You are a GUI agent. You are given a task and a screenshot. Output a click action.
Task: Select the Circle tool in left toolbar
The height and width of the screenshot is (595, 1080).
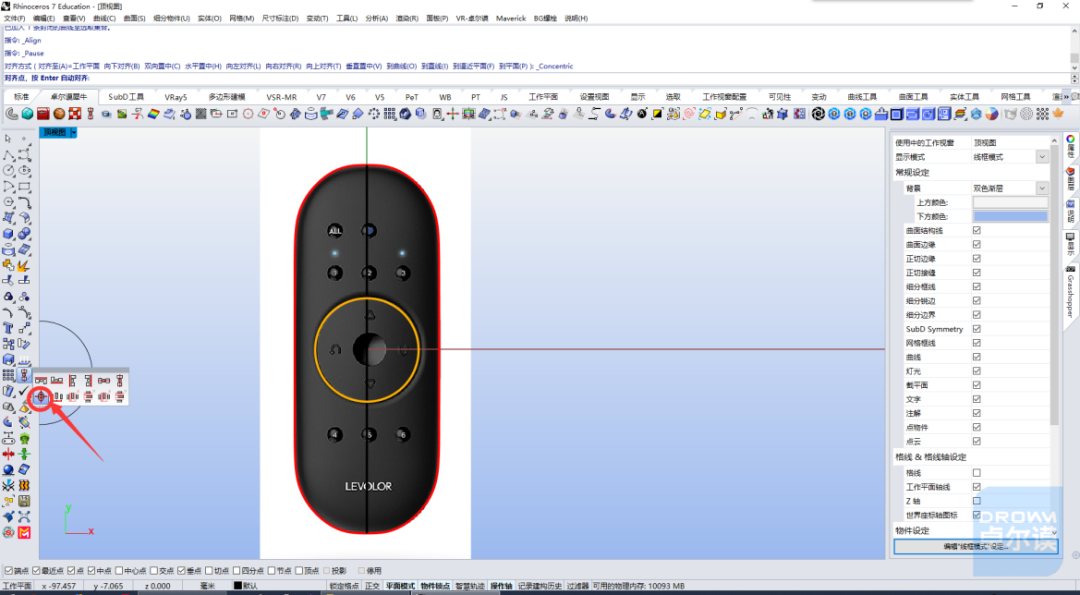point(8,170)
